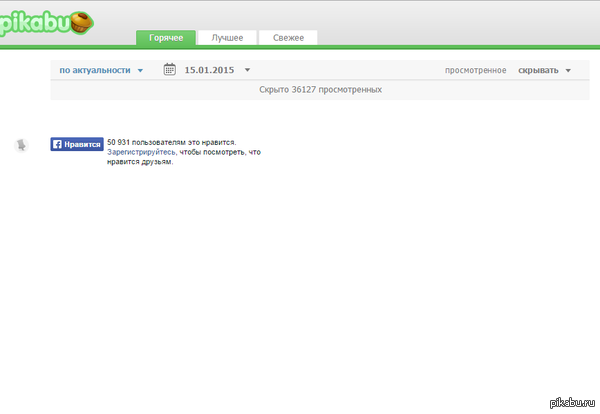600x414 pixels.
Task: Switch to the Горячее tab
Action: point(166,38)
